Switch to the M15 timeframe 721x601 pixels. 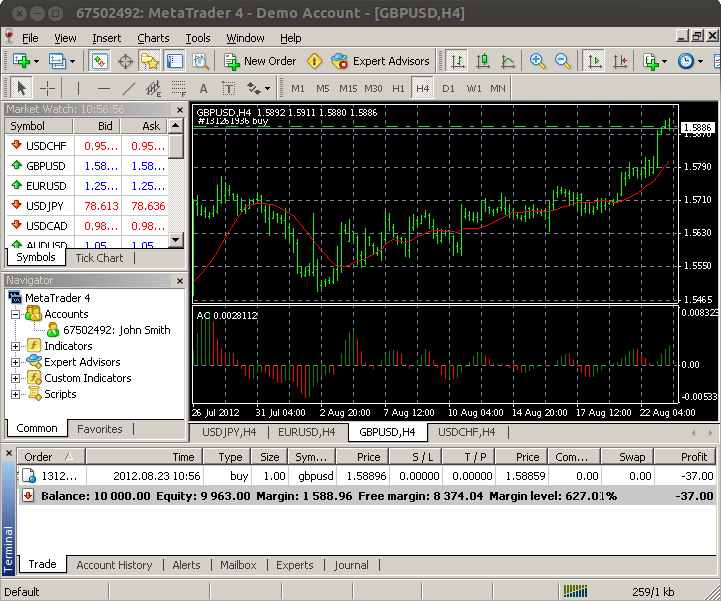click(348, 88)
